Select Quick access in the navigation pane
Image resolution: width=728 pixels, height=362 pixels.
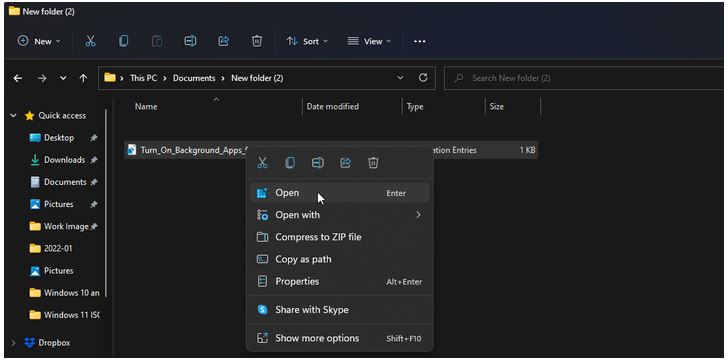point(62,116)
